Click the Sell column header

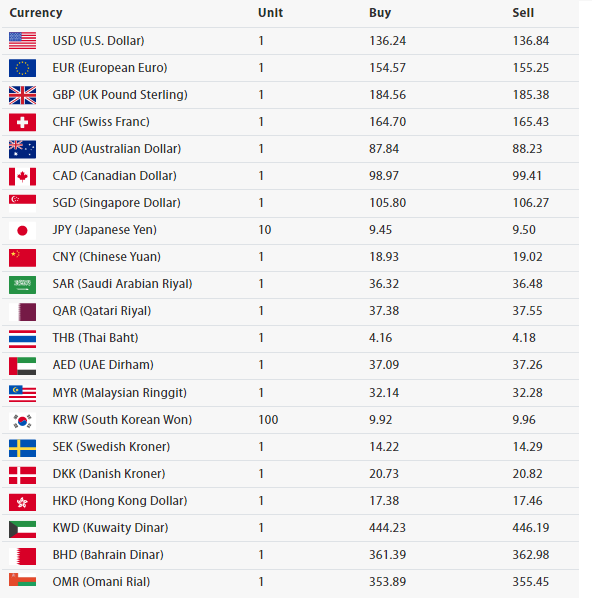pos(523,13)
